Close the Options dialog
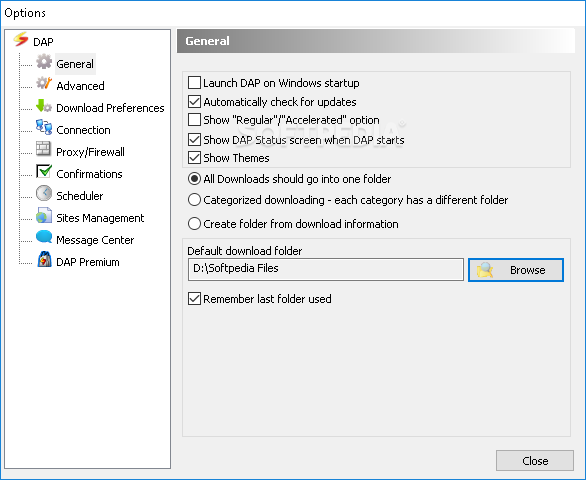 pyautogui.click(x=535, y=461)
